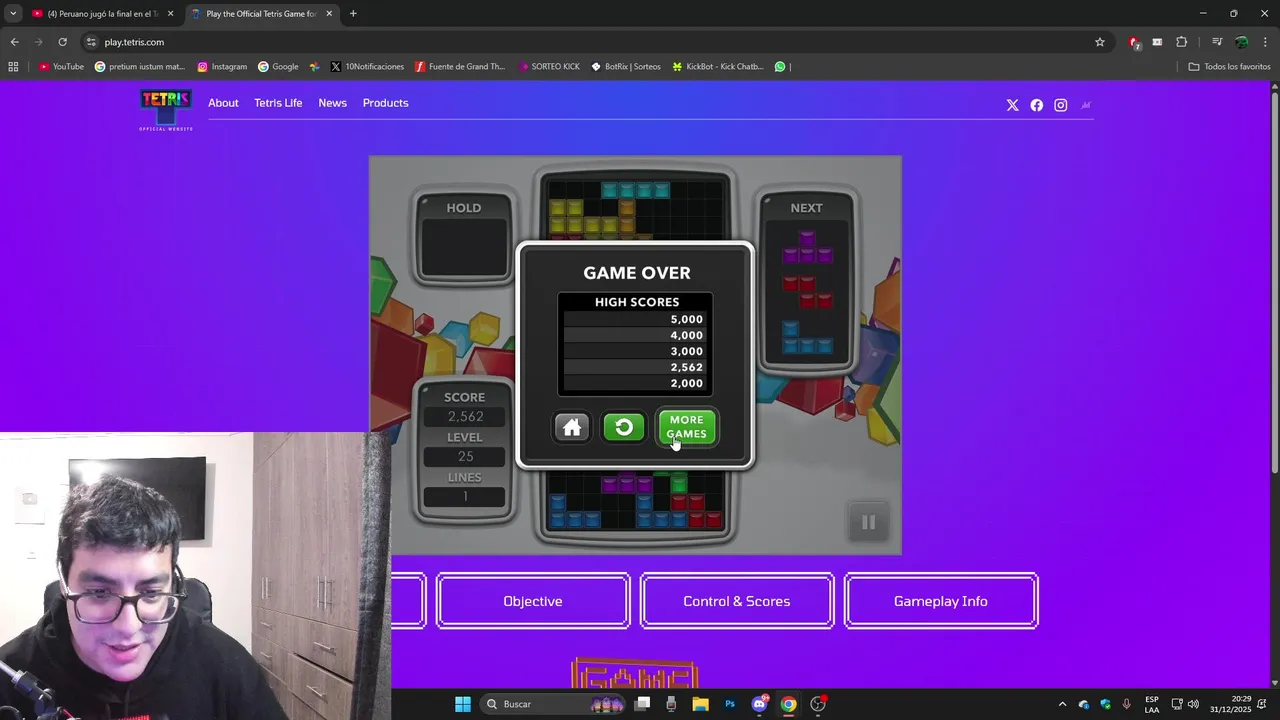The height and width of the screenshot is (720, 1280).
Task: Click the 5,000 high score row
Action: (634, 319)
